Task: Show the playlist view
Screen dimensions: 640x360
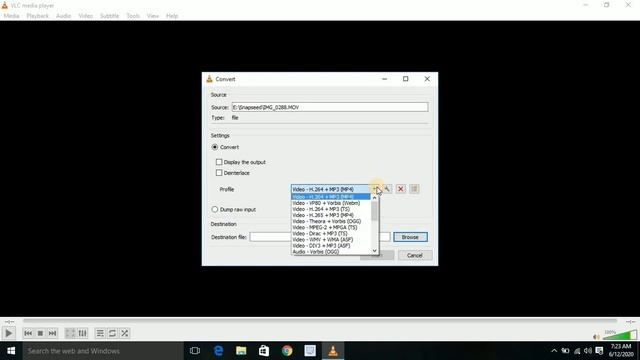Action: [x=100, y=333]
